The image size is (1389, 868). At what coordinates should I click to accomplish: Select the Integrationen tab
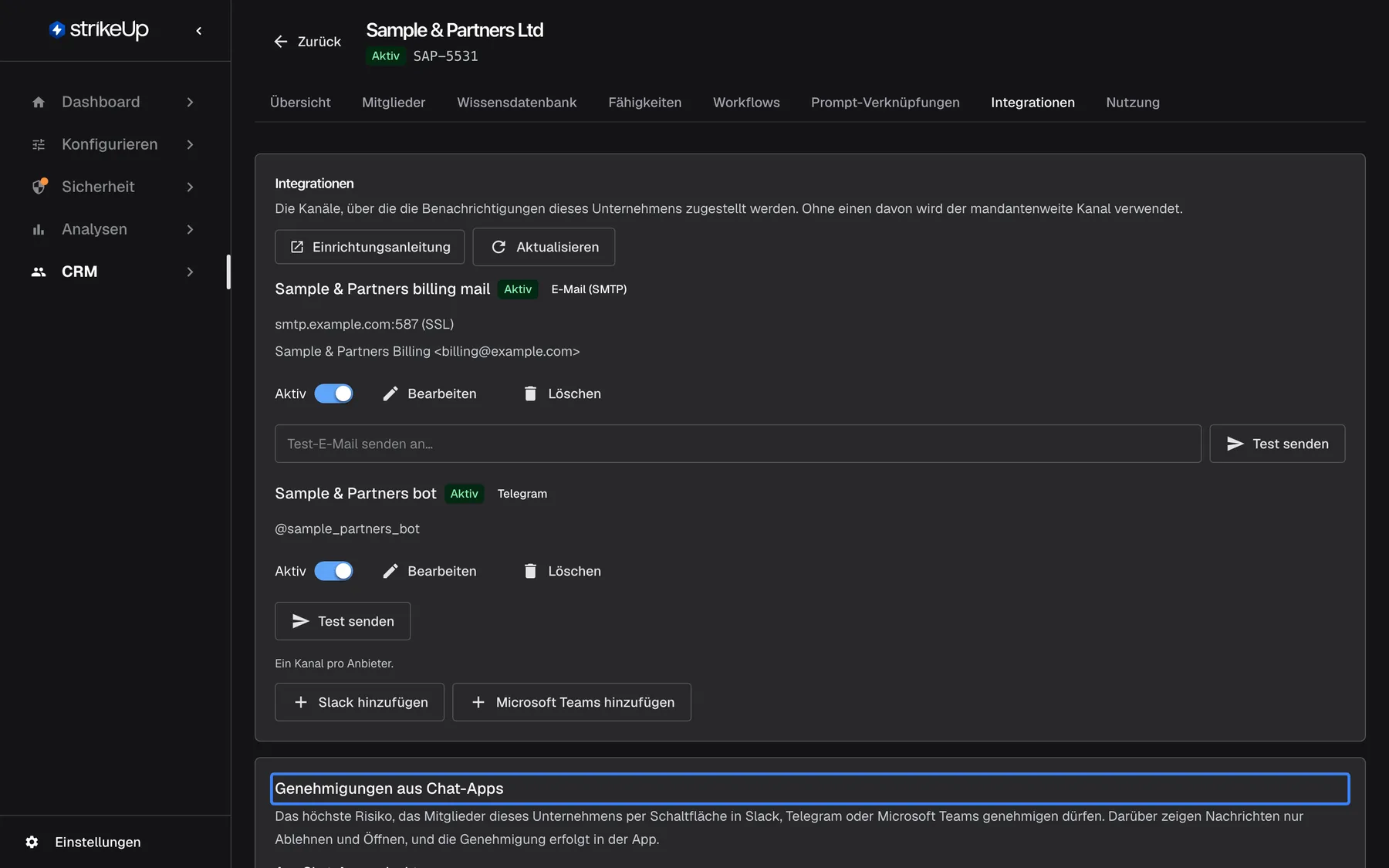[1032, 103]
